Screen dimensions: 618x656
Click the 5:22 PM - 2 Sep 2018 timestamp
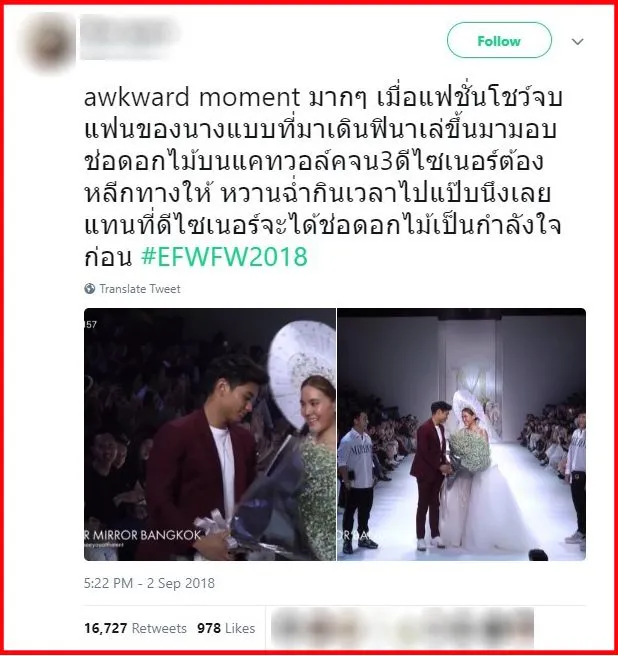click(149, 583)
